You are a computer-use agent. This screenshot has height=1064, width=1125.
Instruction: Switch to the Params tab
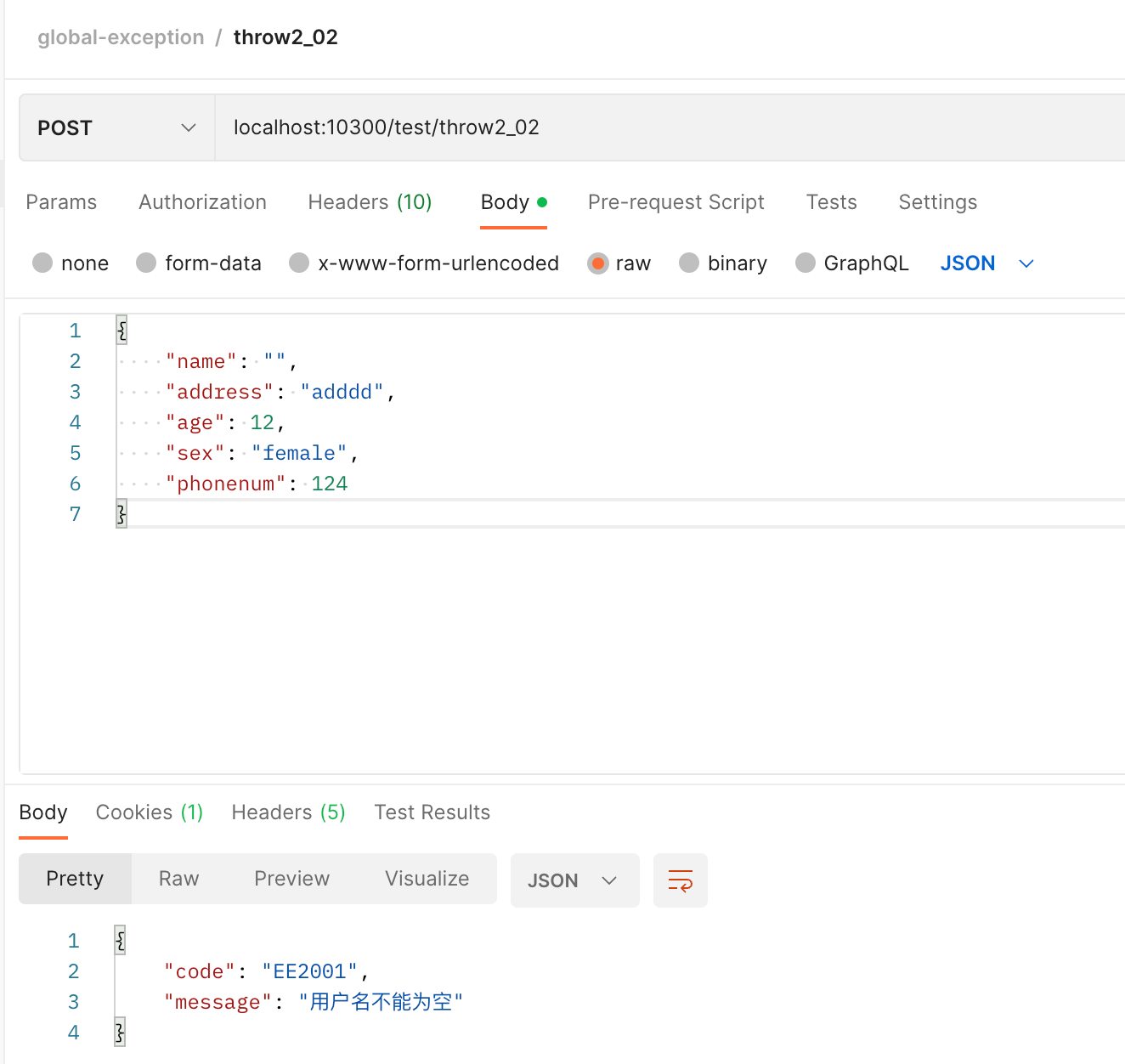coord(61,202)
